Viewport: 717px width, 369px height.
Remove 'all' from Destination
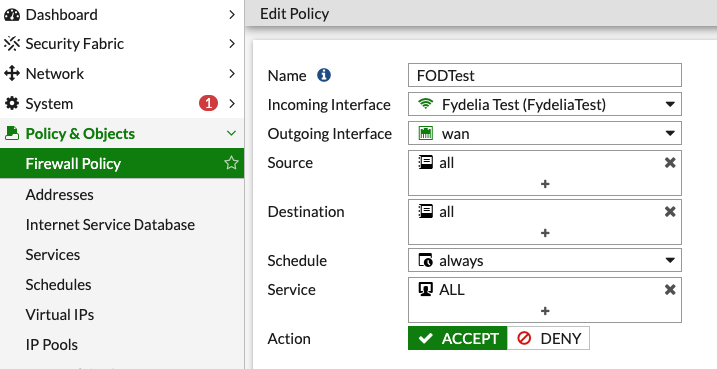pyautogui.click(x=670, y=211)
